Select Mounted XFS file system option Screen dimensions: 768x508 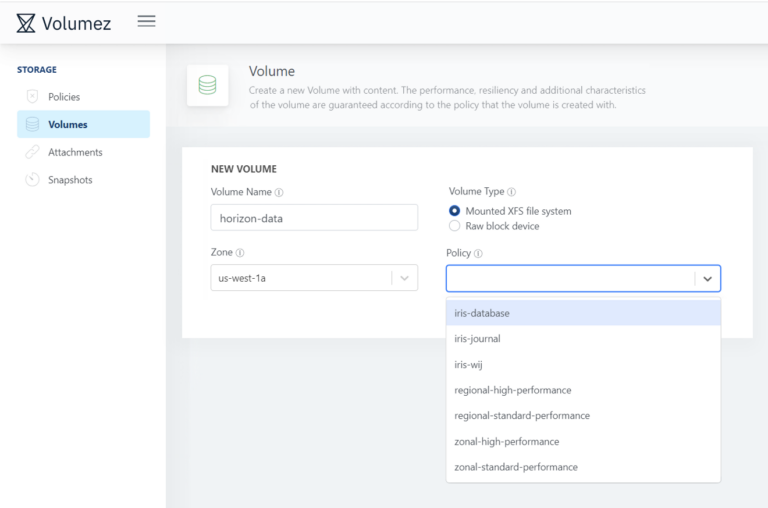(455, 211)
